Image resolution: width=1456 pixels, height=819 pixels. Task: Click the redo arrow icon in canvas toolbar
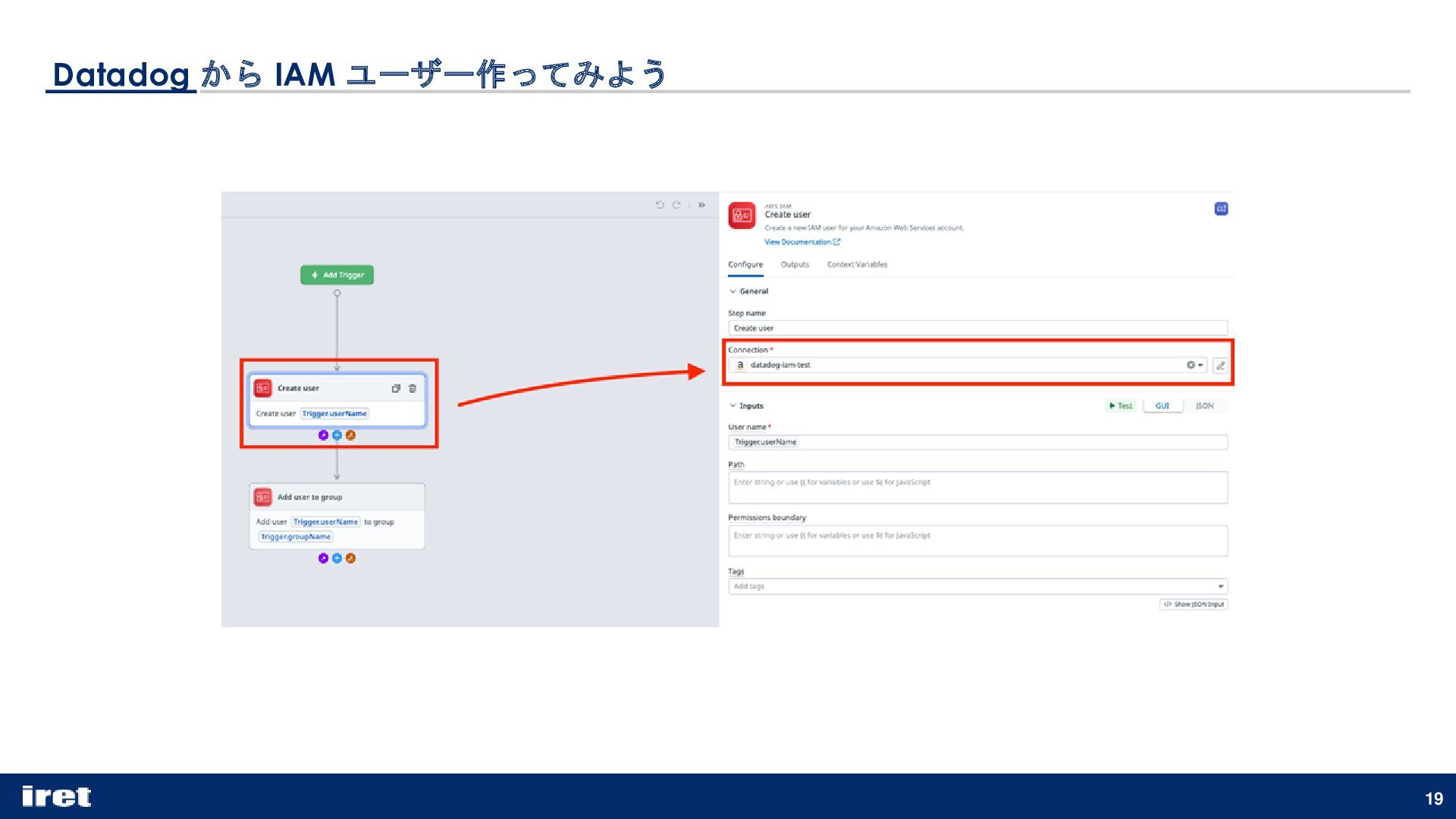(676, 205)
